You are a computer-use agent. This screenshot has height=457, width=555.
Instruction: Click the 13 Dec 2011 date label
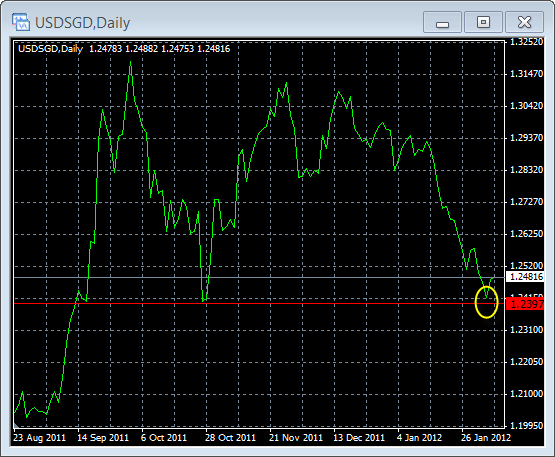359,438
